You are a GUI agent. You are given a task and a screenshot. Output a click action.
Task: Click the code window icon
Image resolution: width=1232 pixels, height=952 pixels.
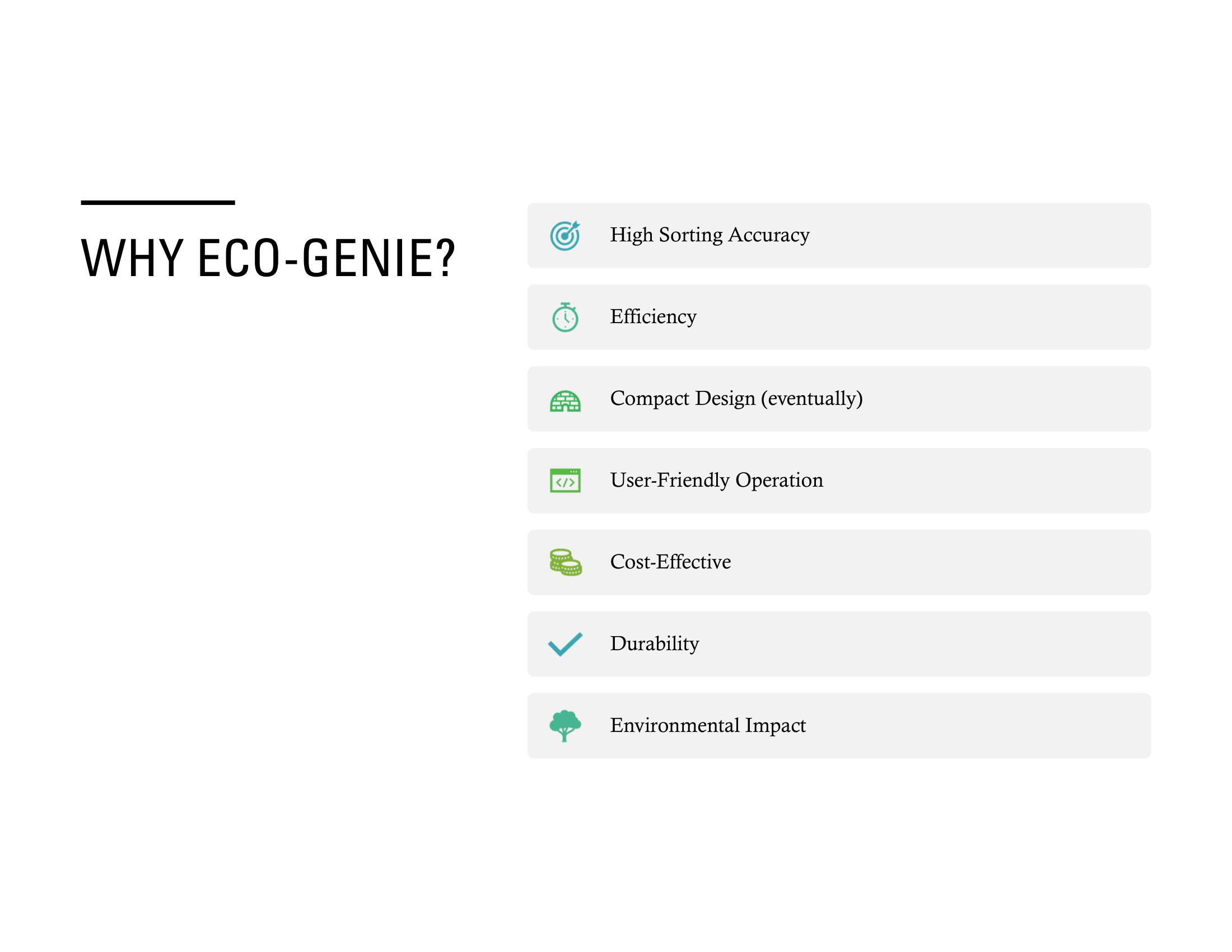click(564, 480)
